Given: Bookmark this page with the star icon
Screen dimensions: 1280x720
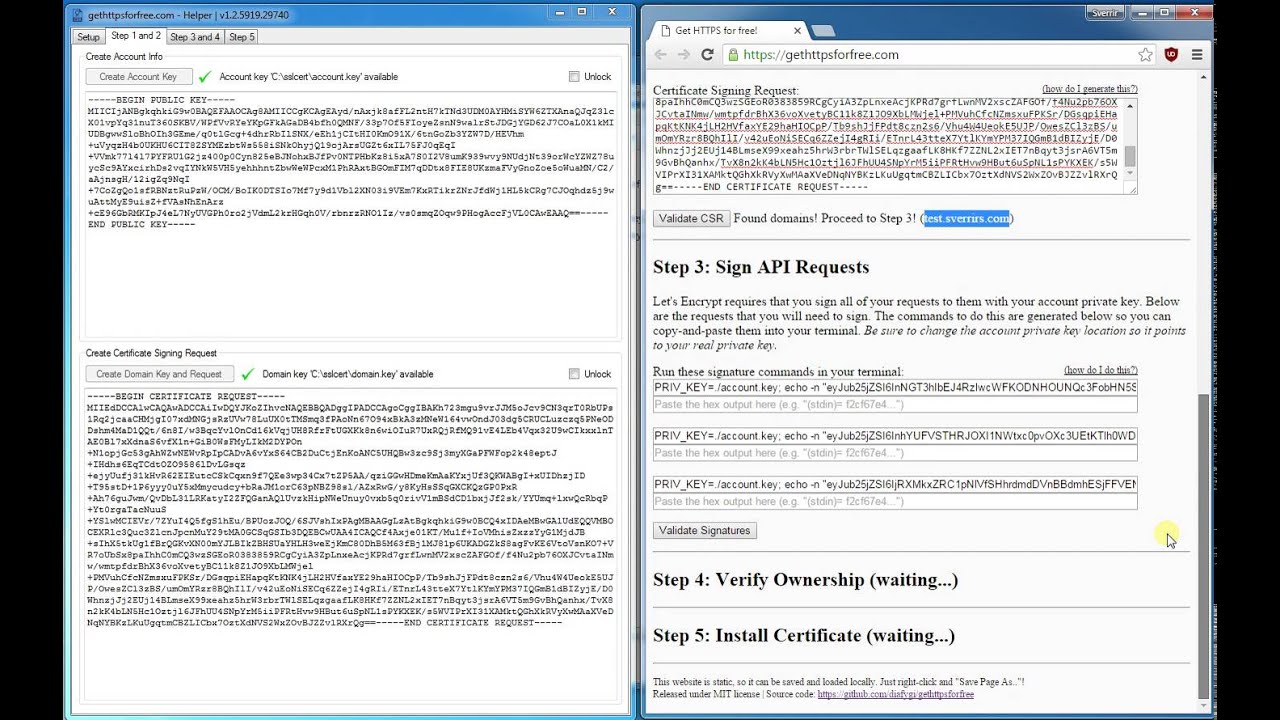Looking at the screenshot, I should pos(1145,55).
